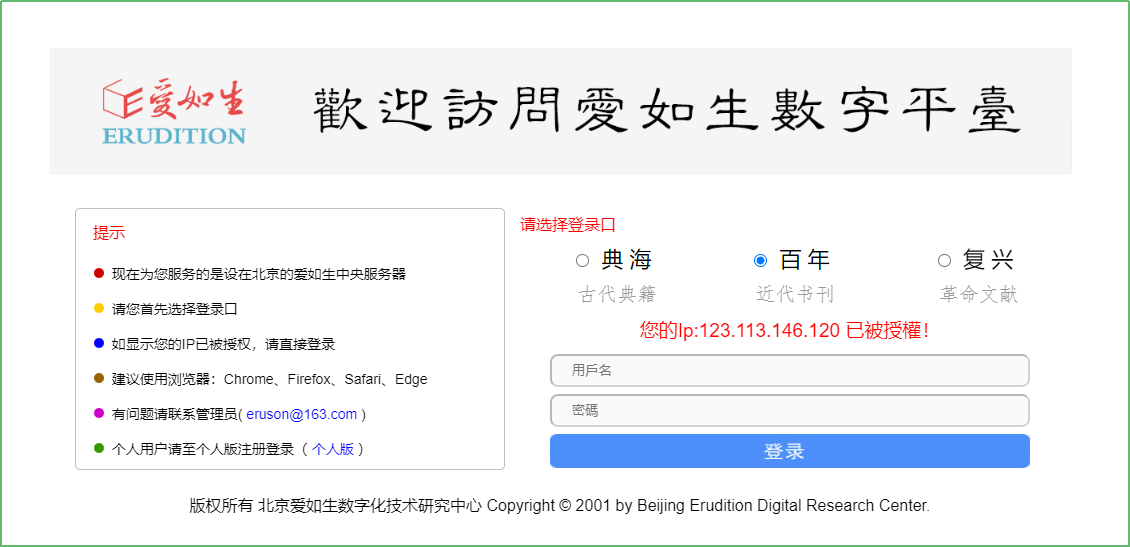Open the 个人版 personal edition link
This screenshot has height=547, width=1130.
[x=333, y=449]
